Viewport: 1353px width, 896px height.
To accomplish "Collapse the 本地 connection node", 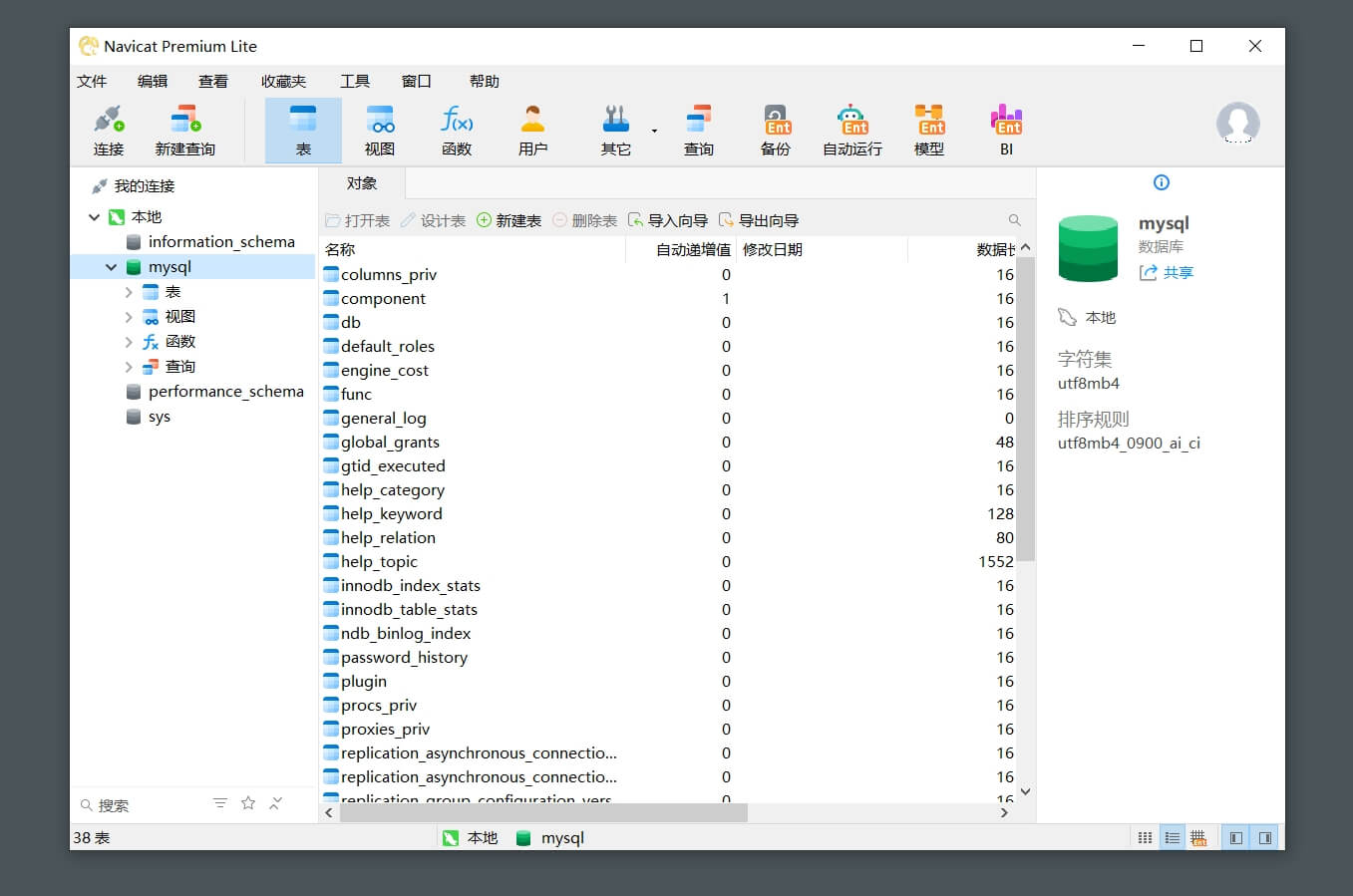I will click(x=94, y=217).
